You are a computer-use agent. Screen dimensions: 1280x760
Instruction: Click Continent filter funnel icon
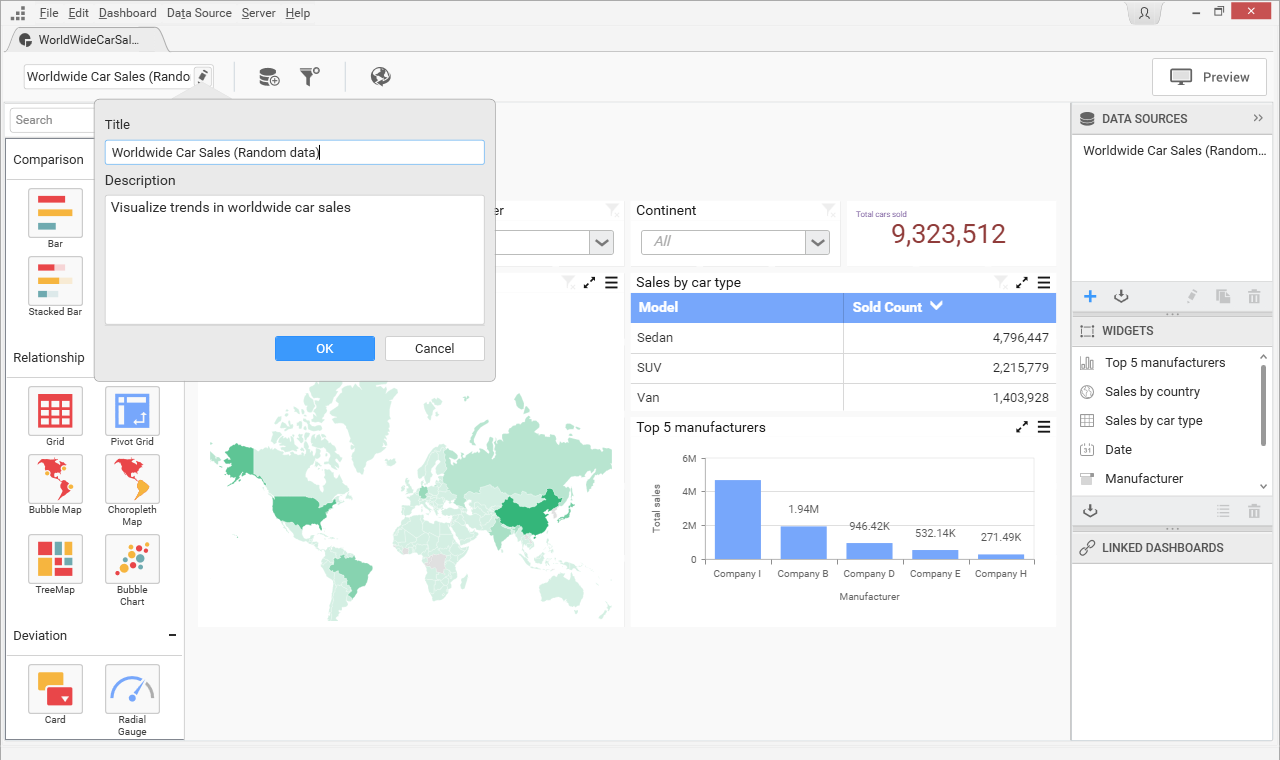[829, 209]
